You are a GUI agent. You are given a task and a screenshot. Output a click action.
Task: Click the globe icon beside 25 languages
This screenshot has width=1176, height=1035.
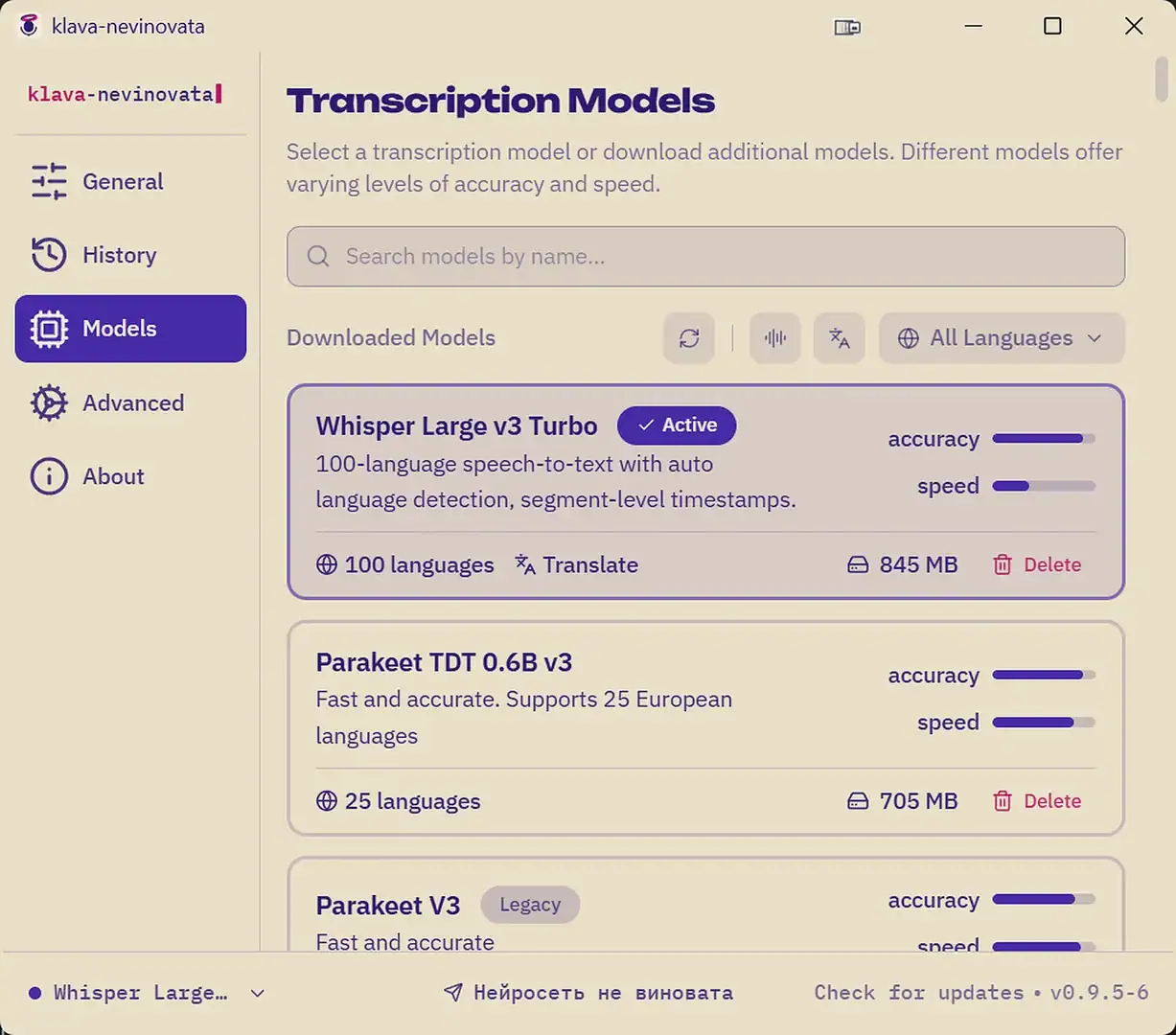[x=327, y=801]
